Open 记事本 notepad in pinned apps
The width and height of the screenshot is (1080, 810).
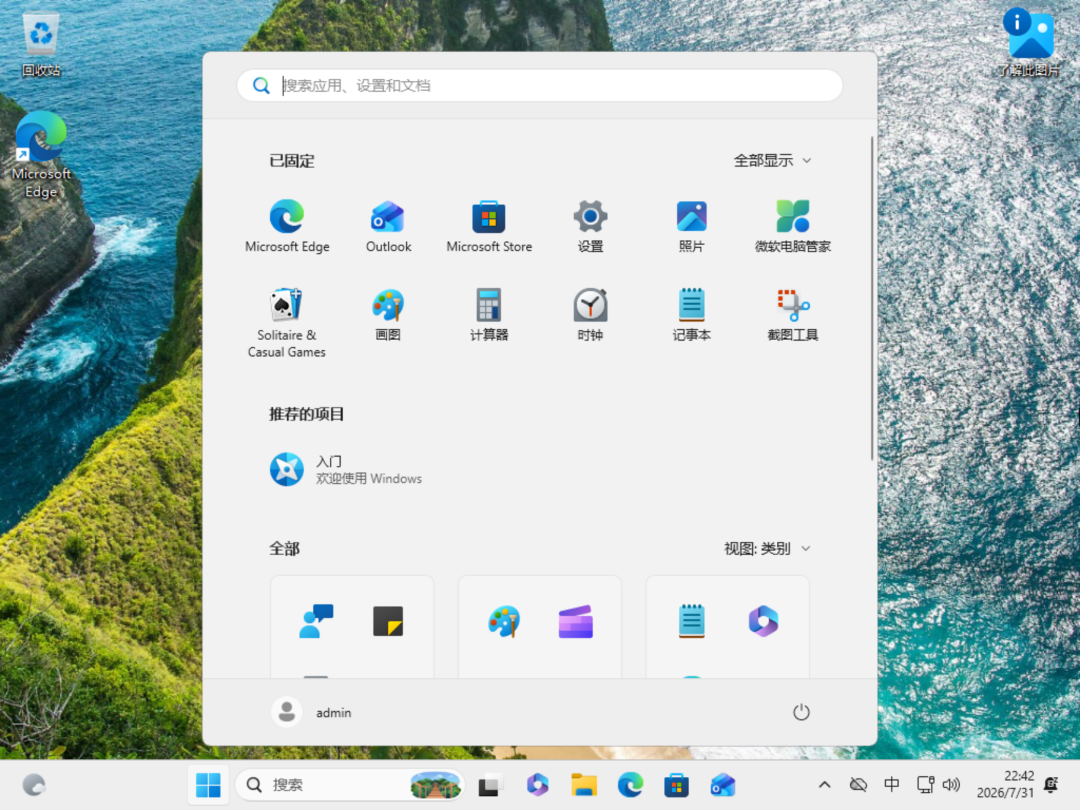tap(691, 315)
